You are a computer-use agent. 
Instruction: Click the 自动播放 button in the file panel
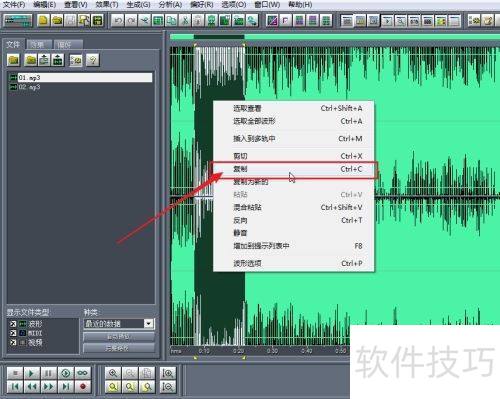118,337
